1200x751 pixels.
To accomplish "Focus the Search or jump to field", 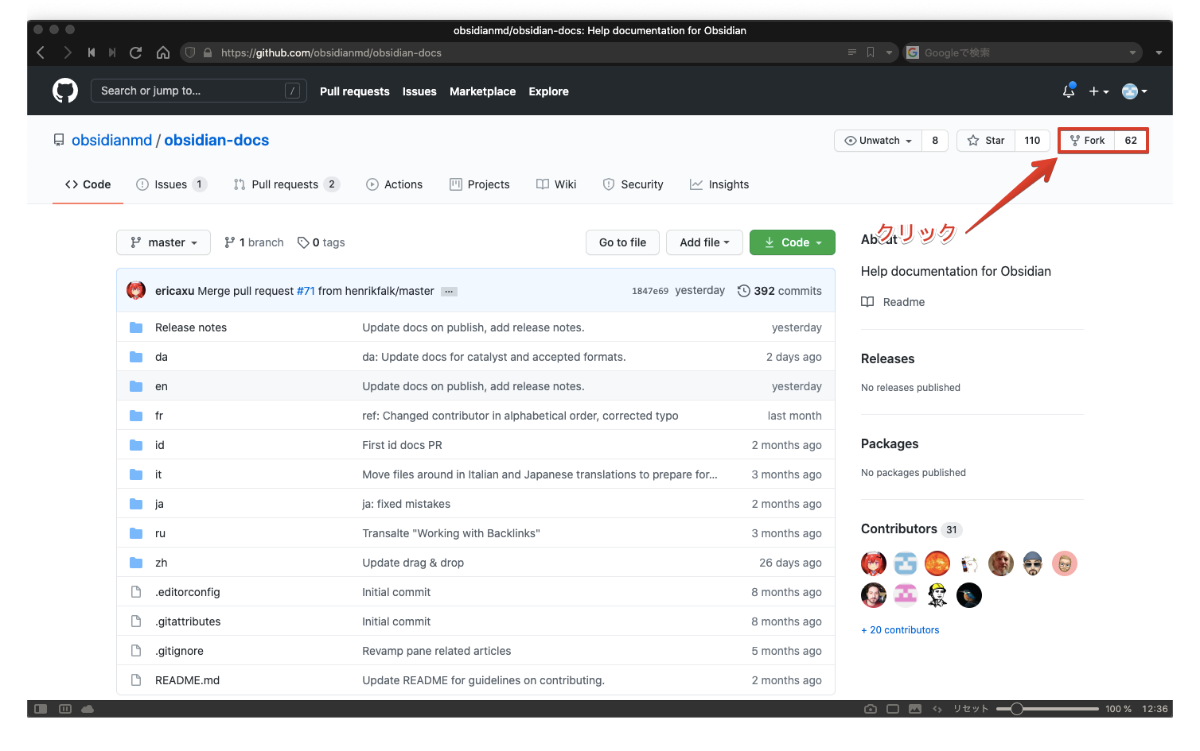I will 198,91.
